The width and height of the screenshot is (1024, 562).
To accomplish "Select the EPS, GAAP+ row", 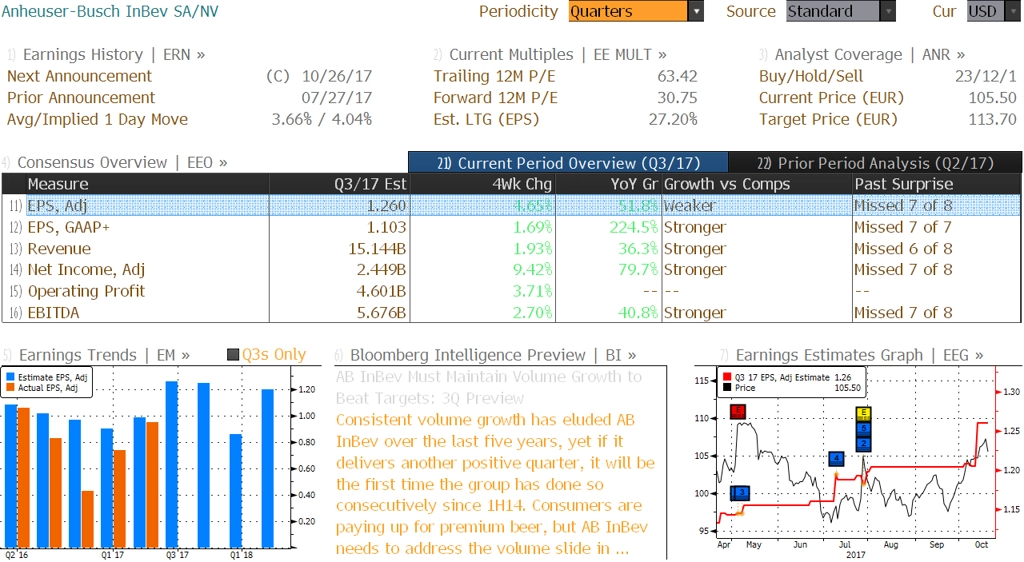I will [x=511, y=227].
